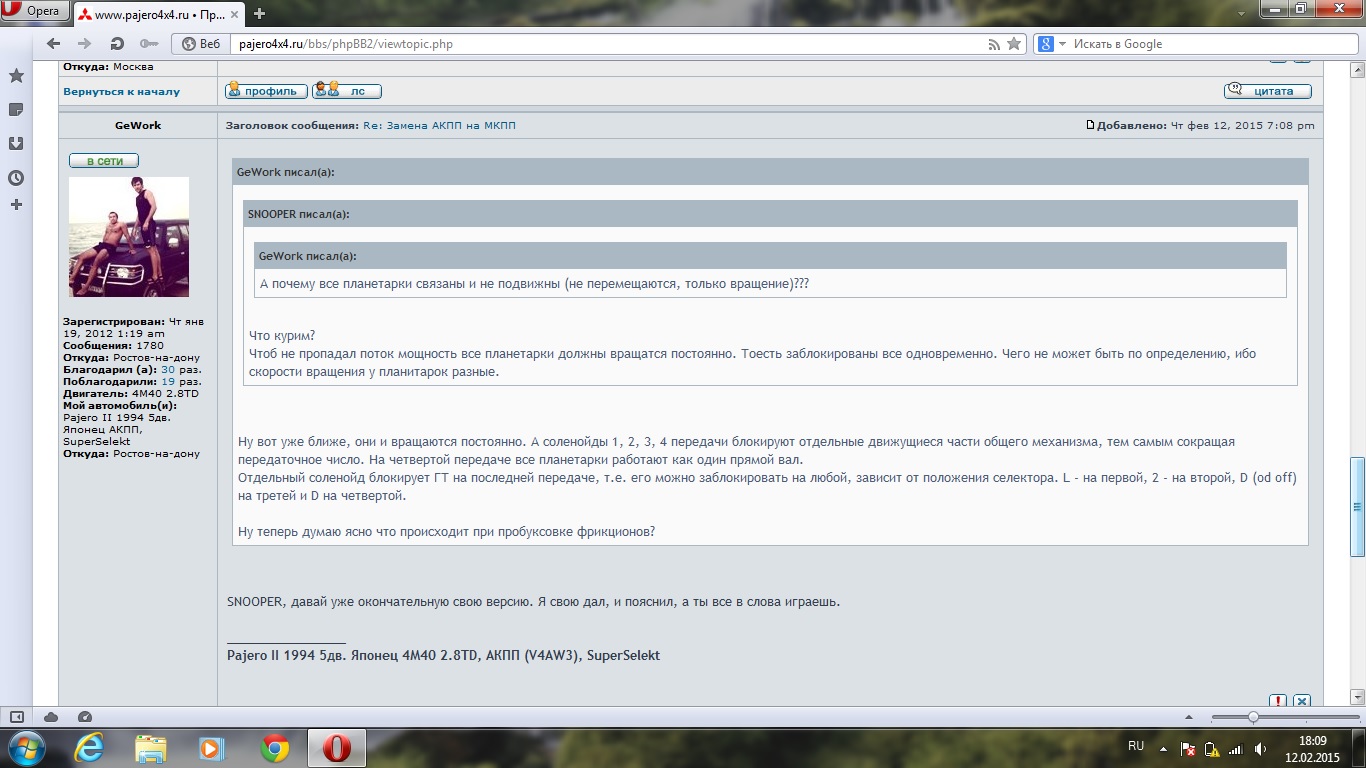Show hidden system tray icons
The height and width of the screenshot is (768, 1366).
(1162, 748)
